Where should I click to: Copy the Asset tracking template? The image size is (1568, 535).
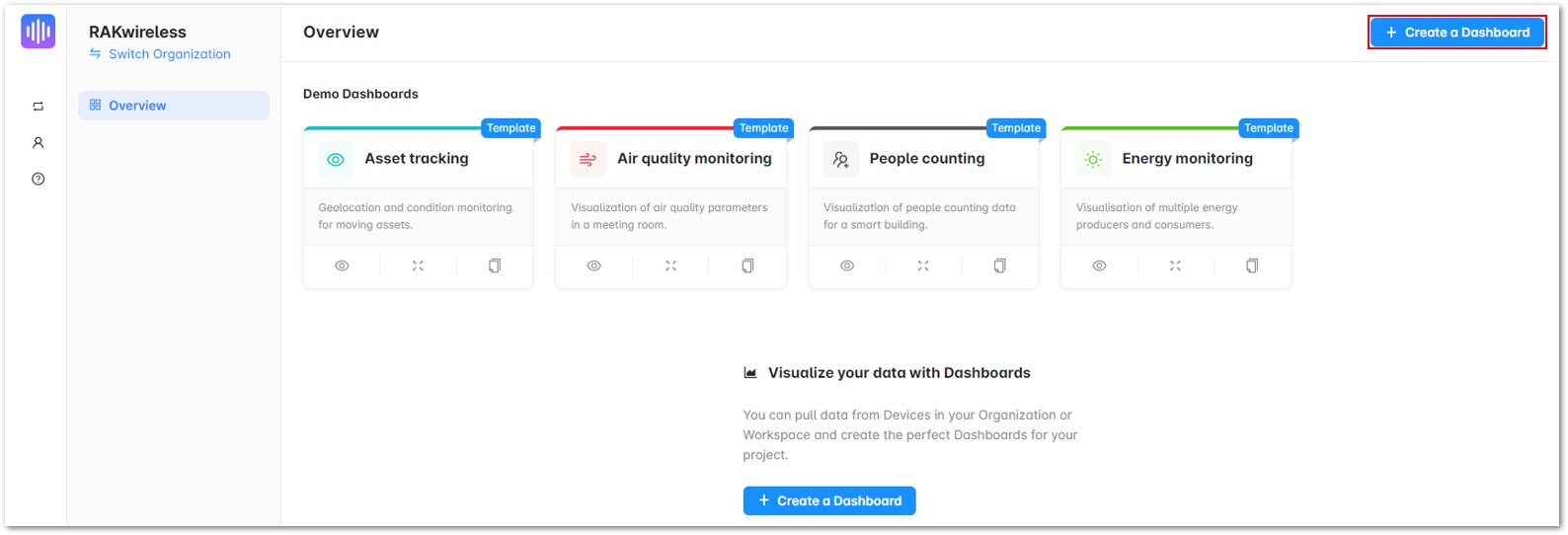(495, 266)
